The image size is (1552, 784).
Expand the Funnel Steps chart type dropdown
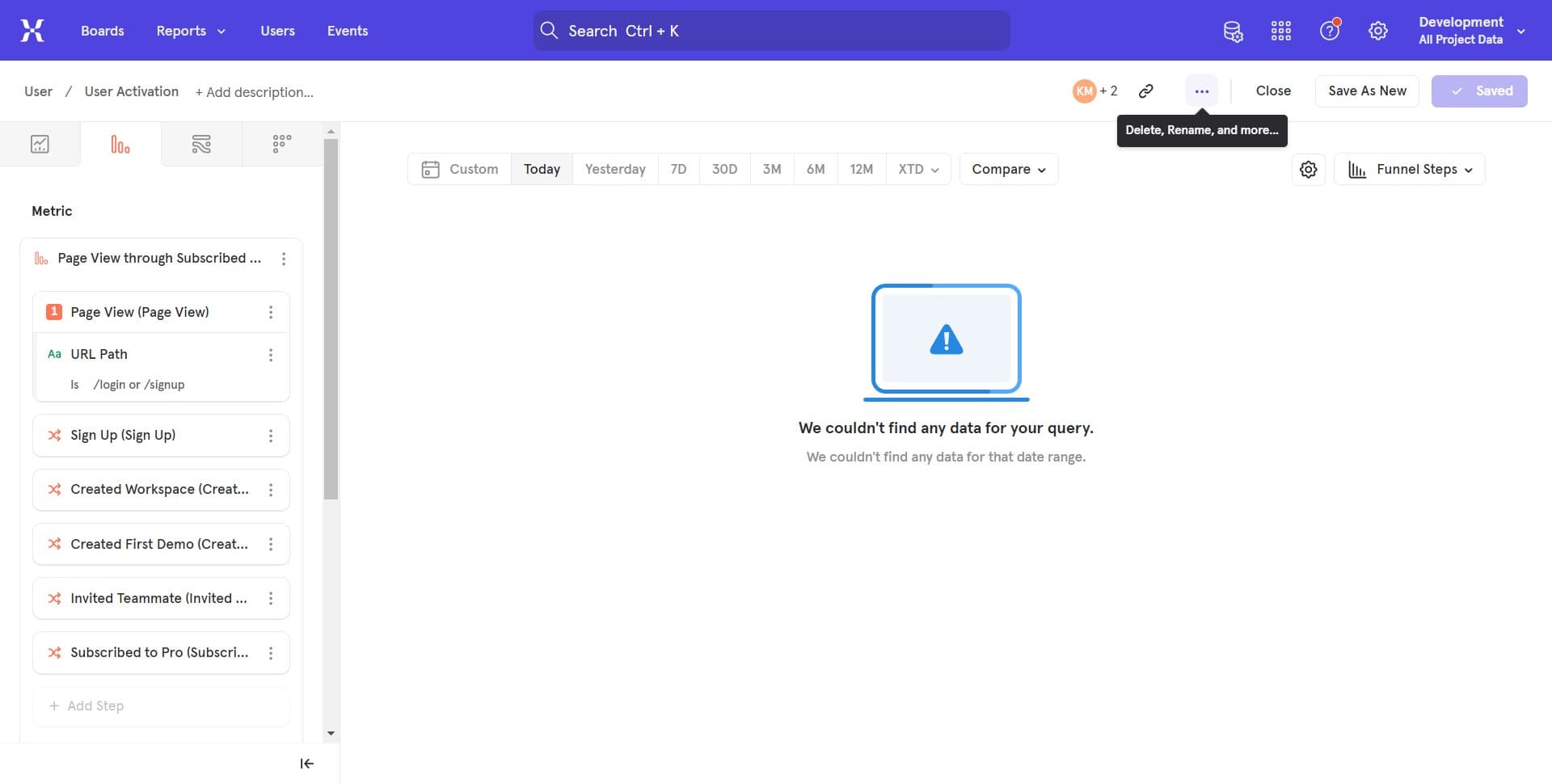coord(1409,170)
